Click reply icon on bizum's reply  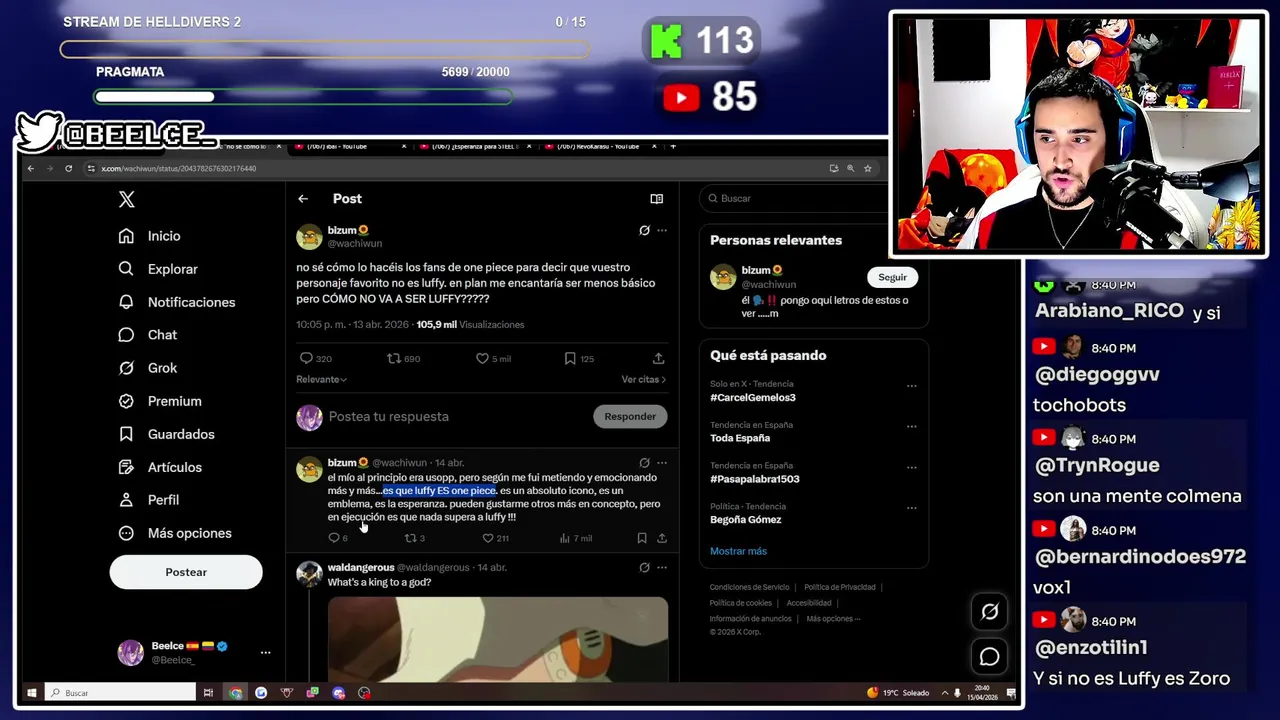(334, 538)
